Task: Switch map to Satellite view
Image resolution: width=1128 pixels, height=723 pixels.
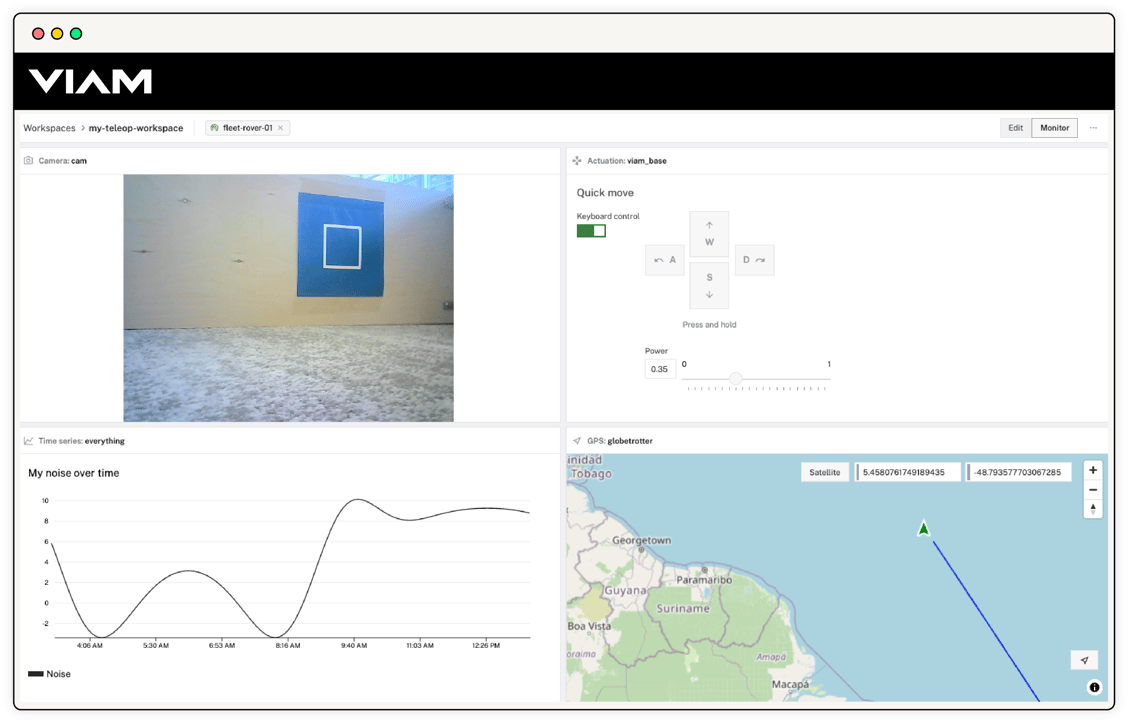Action: tap(825, 472)
